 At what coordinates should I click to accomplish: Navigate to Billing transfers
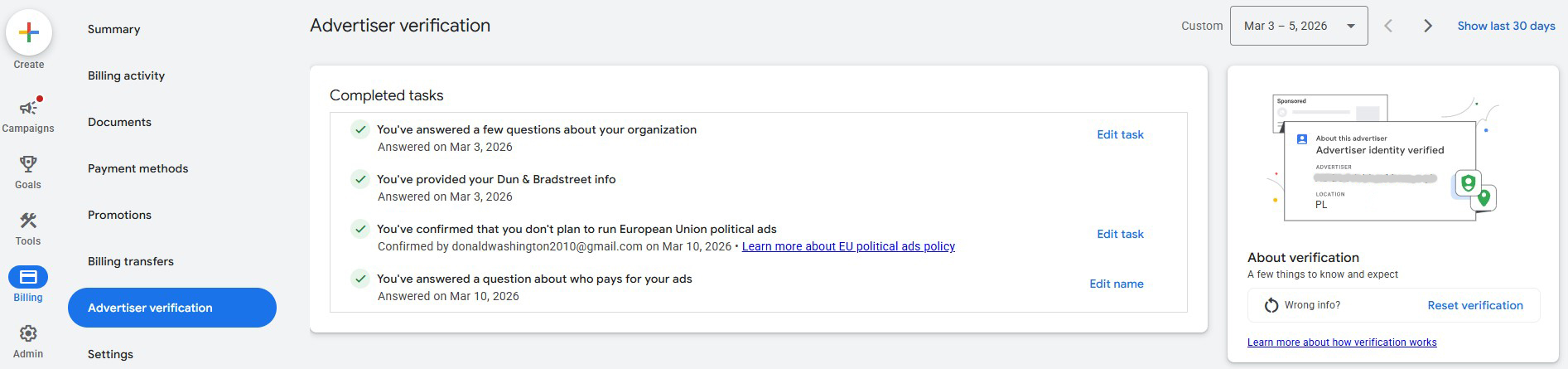(131, 261)
